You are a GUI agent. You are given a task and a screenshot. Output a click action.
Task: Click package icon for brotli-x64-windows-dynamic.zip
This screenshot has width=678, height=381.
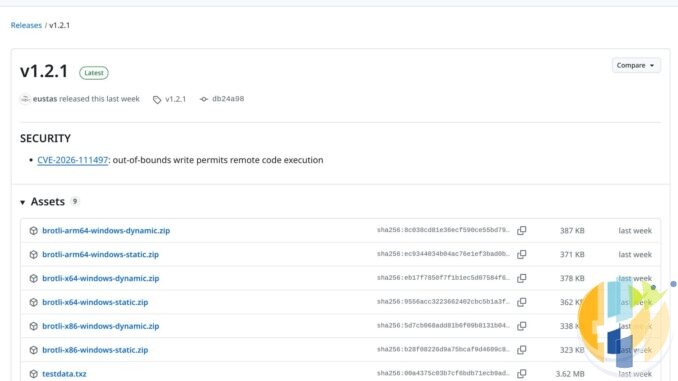click(x=33, y=278)
